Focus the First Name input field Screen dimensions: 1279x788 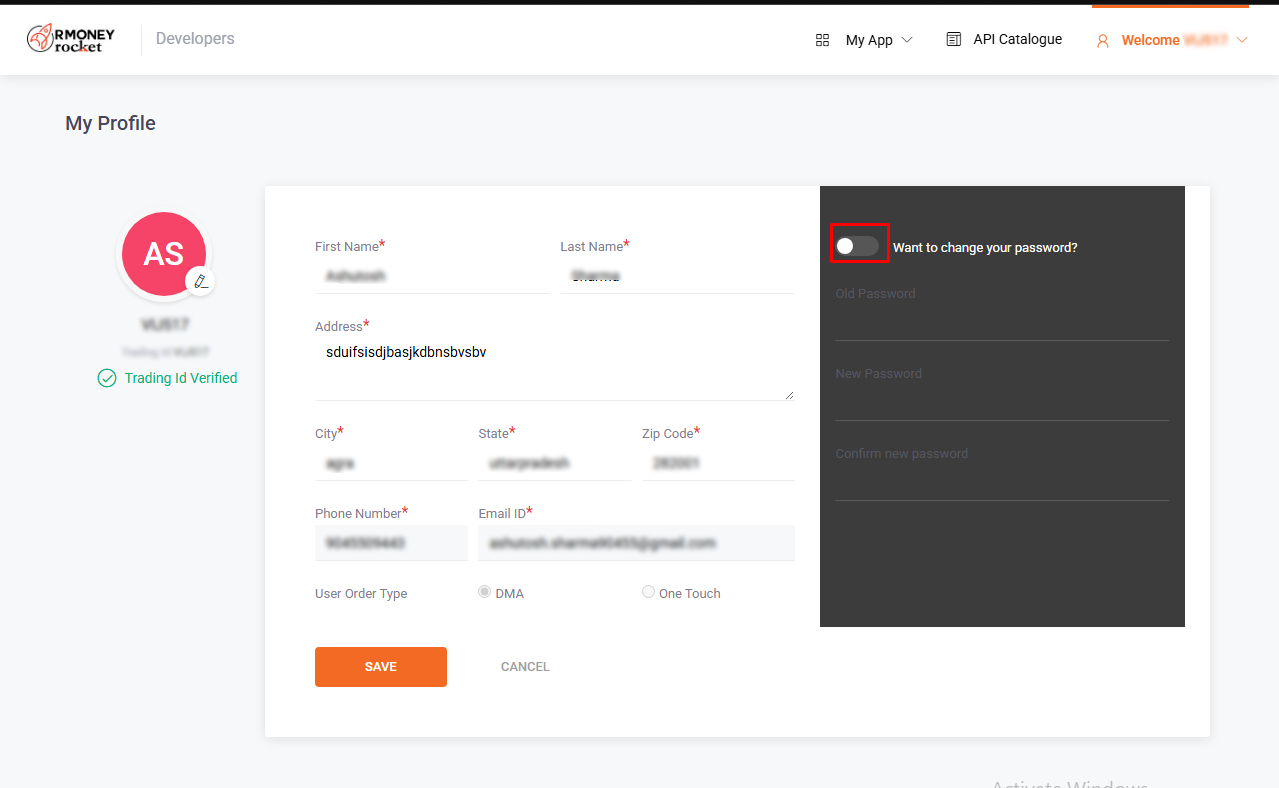[x=431, y=275]
